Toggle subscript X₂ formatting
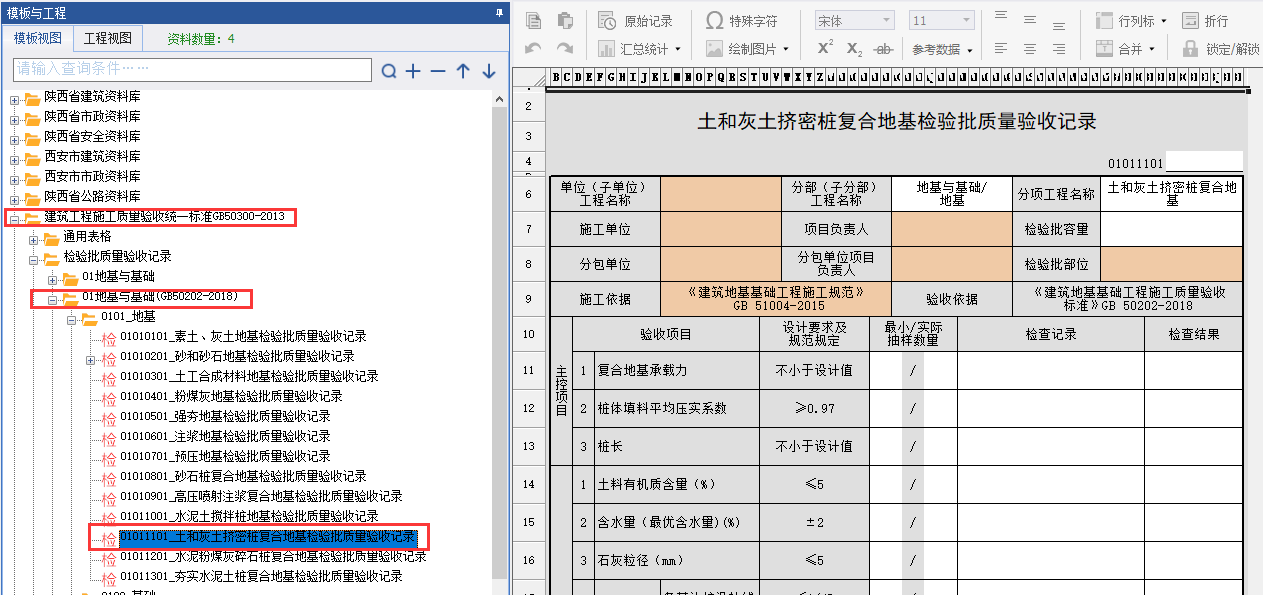This screenshot has width=1263, height=595. [854, 48]
